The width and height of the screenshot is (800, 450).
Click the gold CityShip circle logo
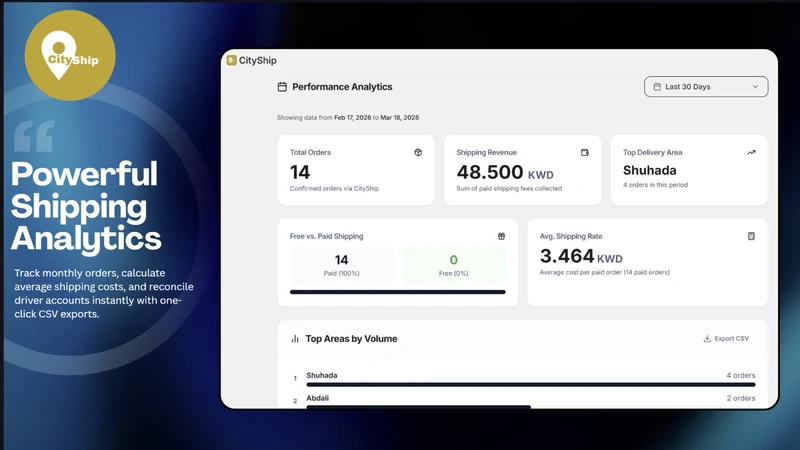tap(70, 55)
